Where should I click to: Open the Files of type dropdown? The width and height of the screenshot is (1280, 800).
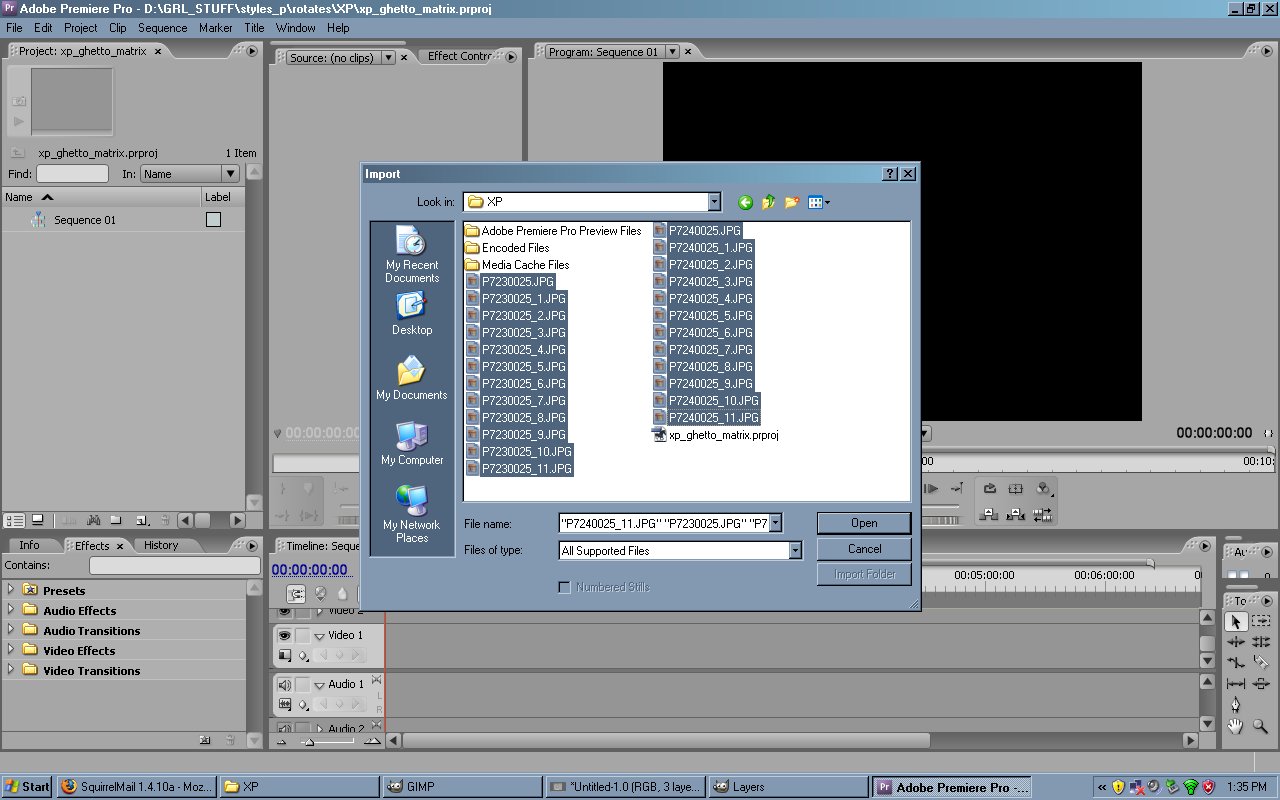tap(794, 550)
